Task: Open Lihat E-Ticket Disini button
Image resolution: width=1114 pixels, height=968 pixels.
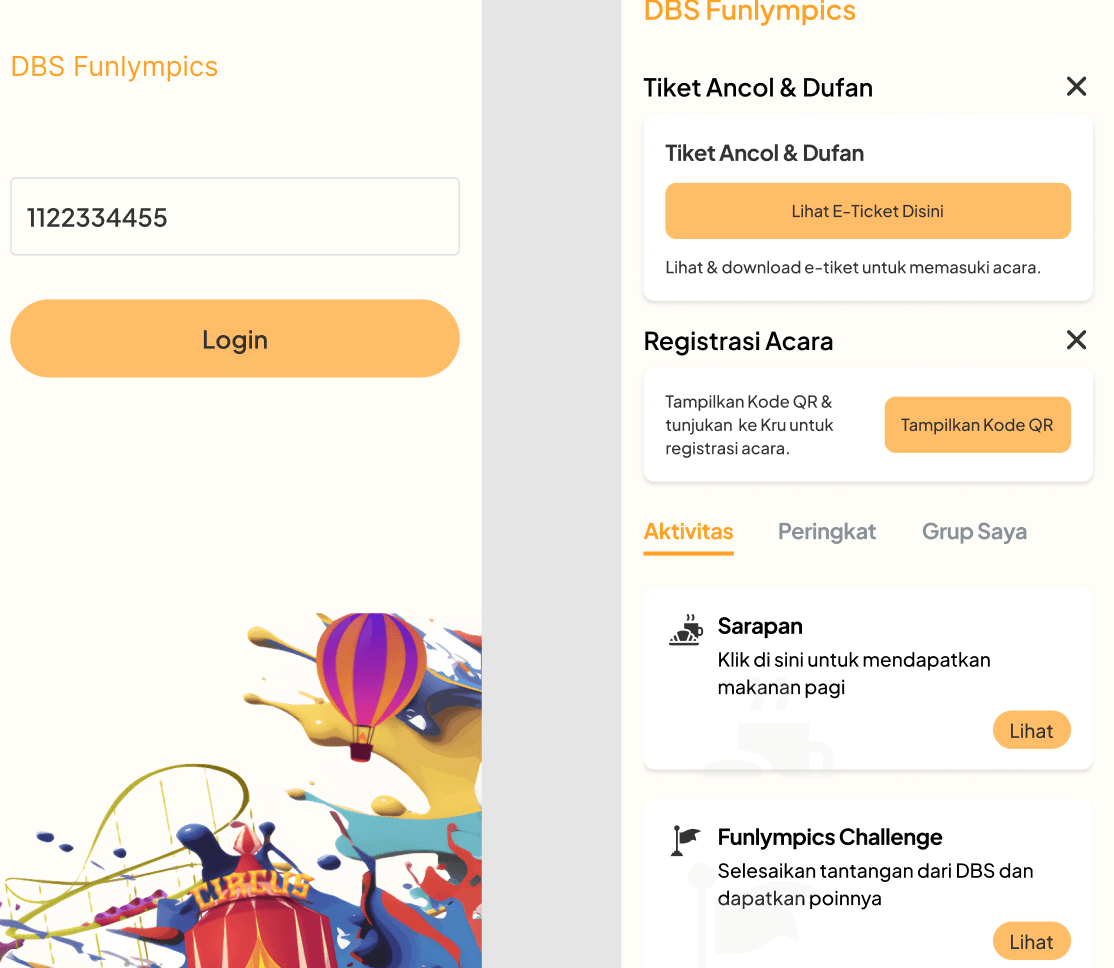Action: click(867, 211)
